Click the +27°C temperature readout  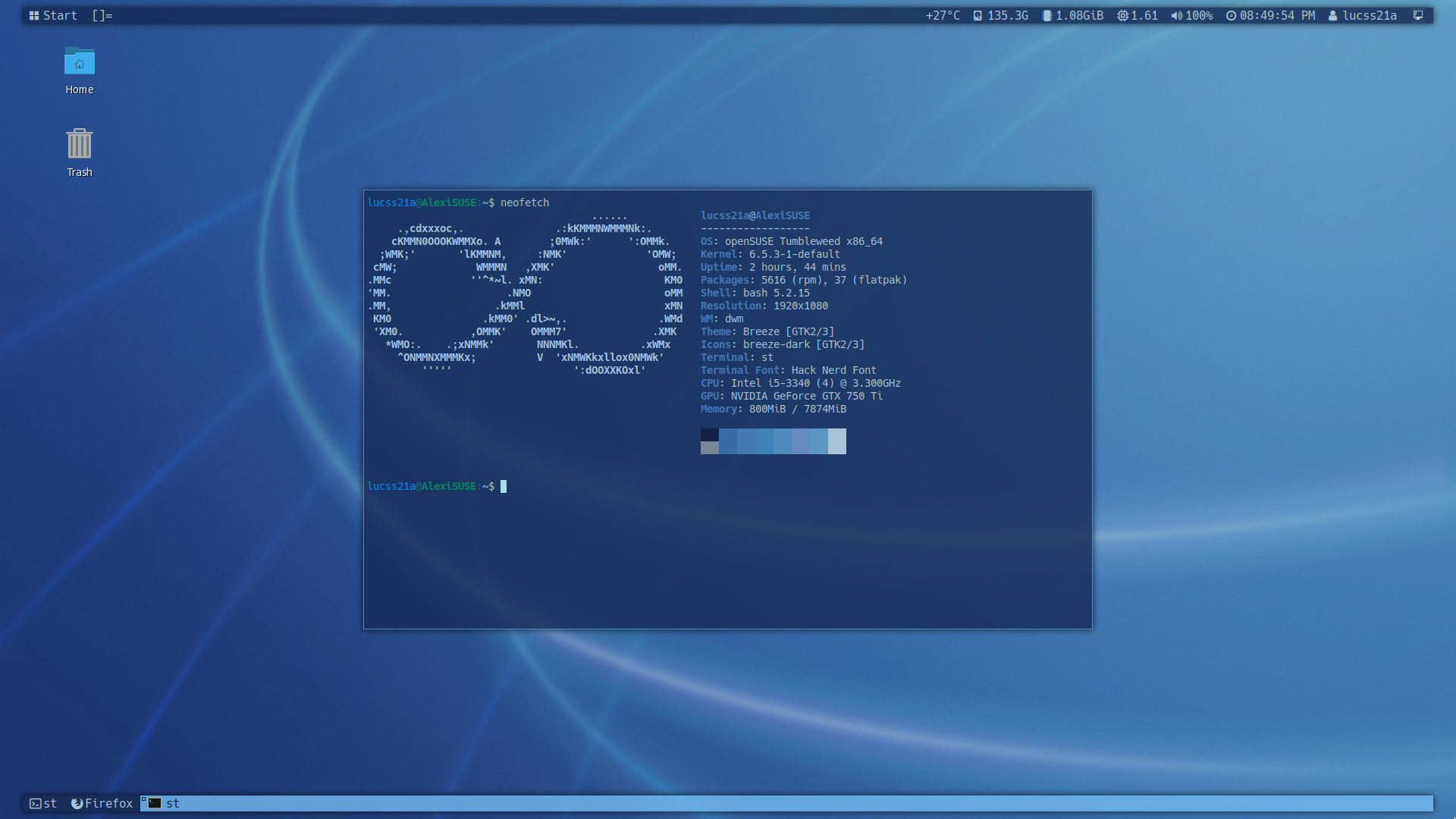[x=943, y=16]
